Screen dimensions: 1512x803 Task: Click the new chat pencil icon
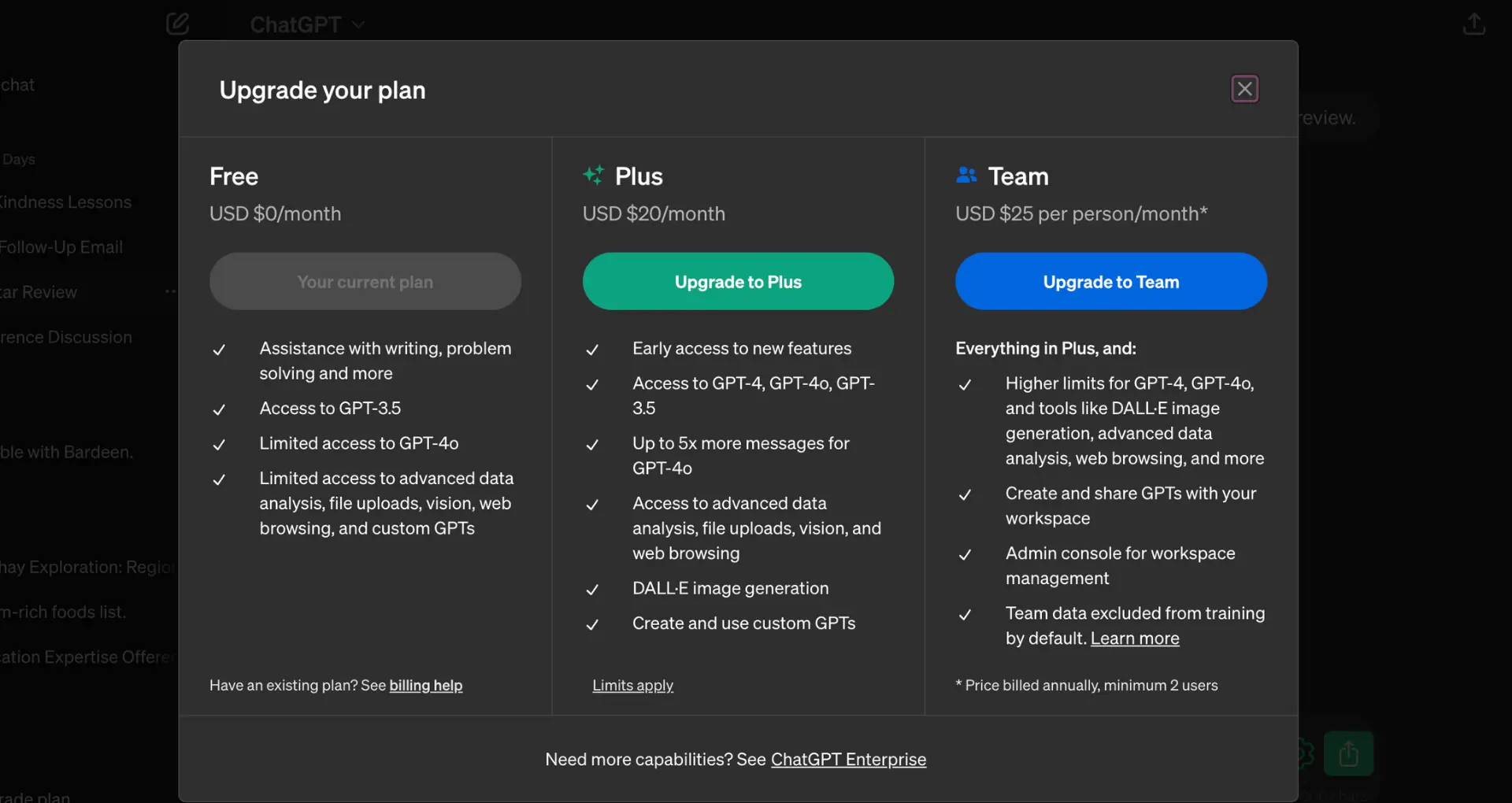[178, 24]
